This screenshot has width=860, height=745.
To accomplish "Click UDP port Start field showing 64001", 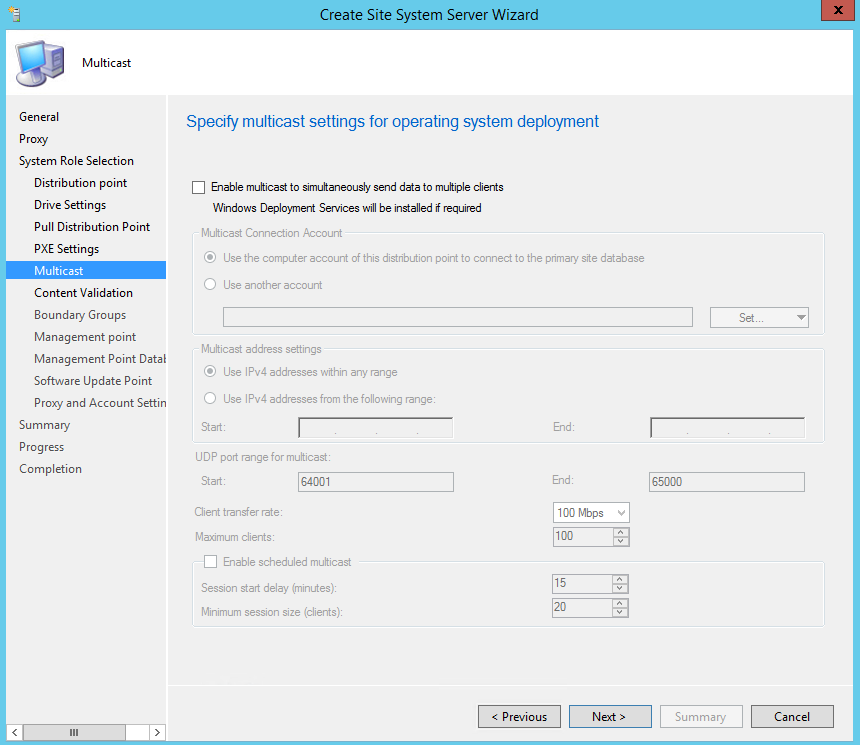I will (376, 482).
